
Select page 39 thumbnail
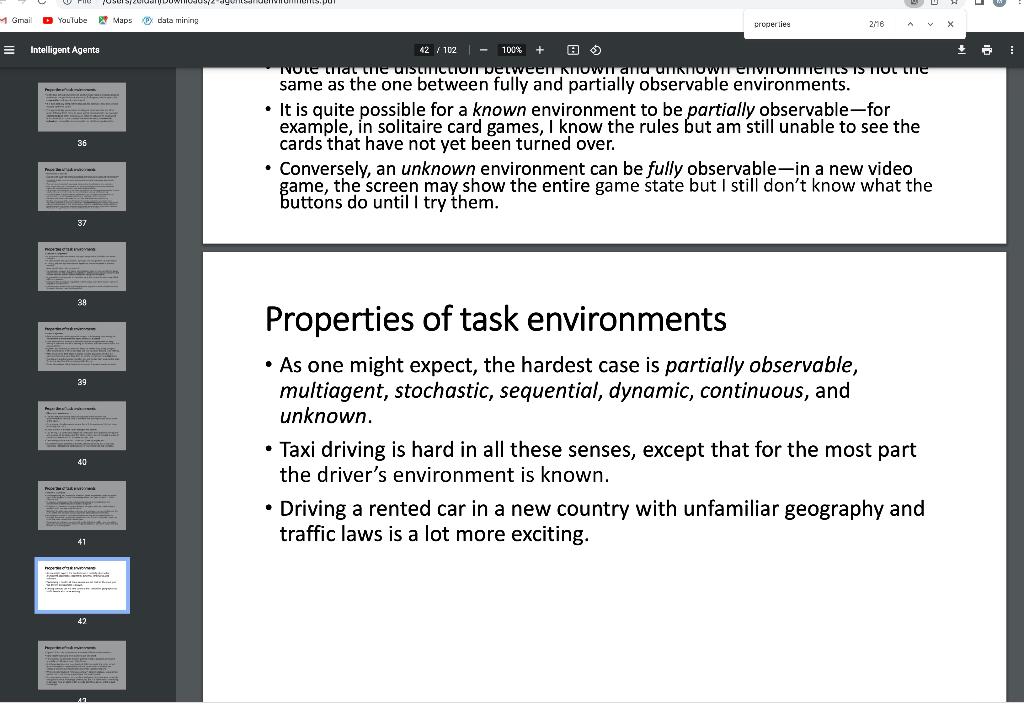(82, 346)
